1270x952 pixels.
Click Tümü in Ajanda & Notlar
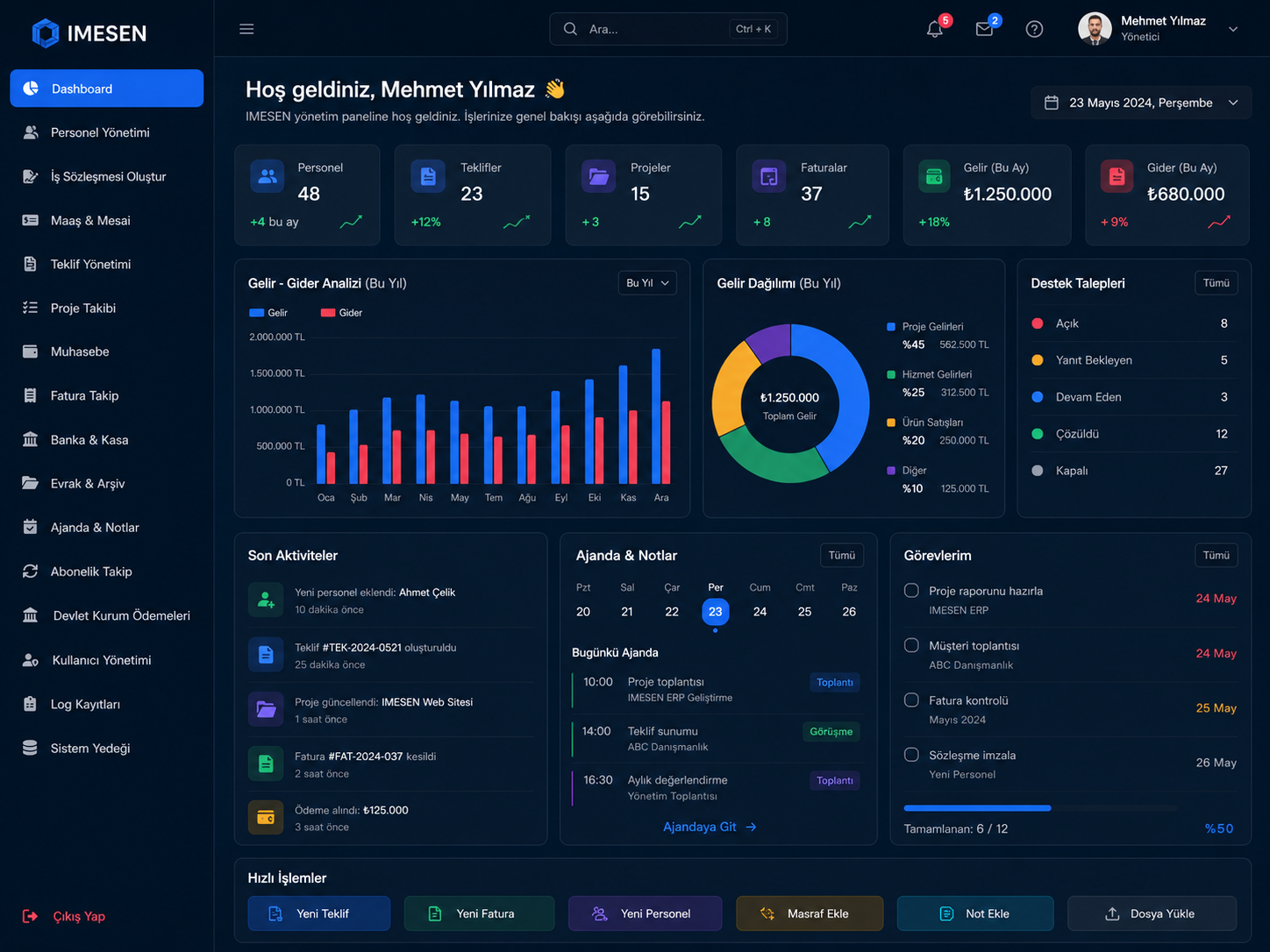click(x=841, y=555)
